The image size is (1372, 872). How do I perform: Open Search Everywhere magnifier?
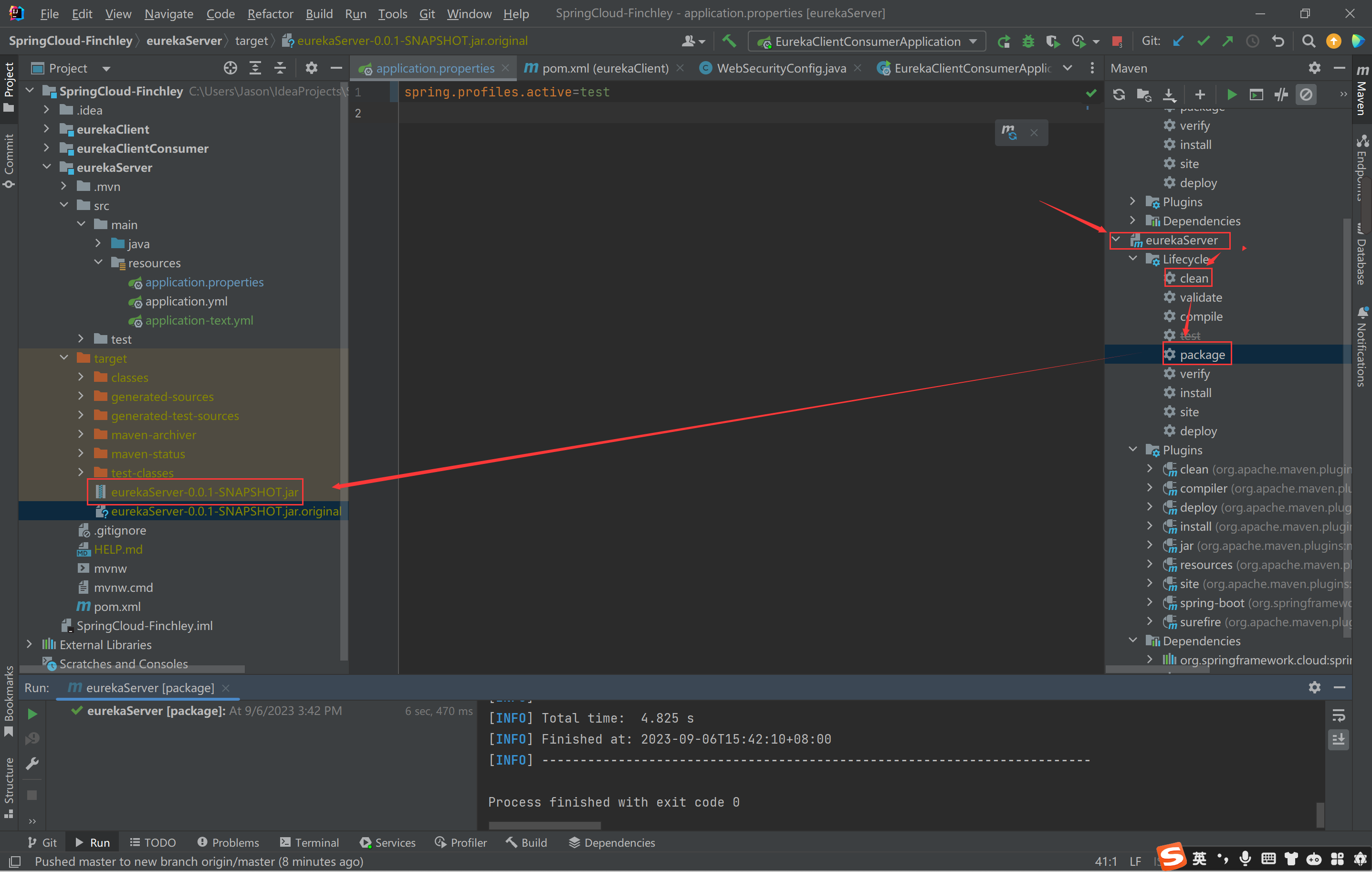1309,41
